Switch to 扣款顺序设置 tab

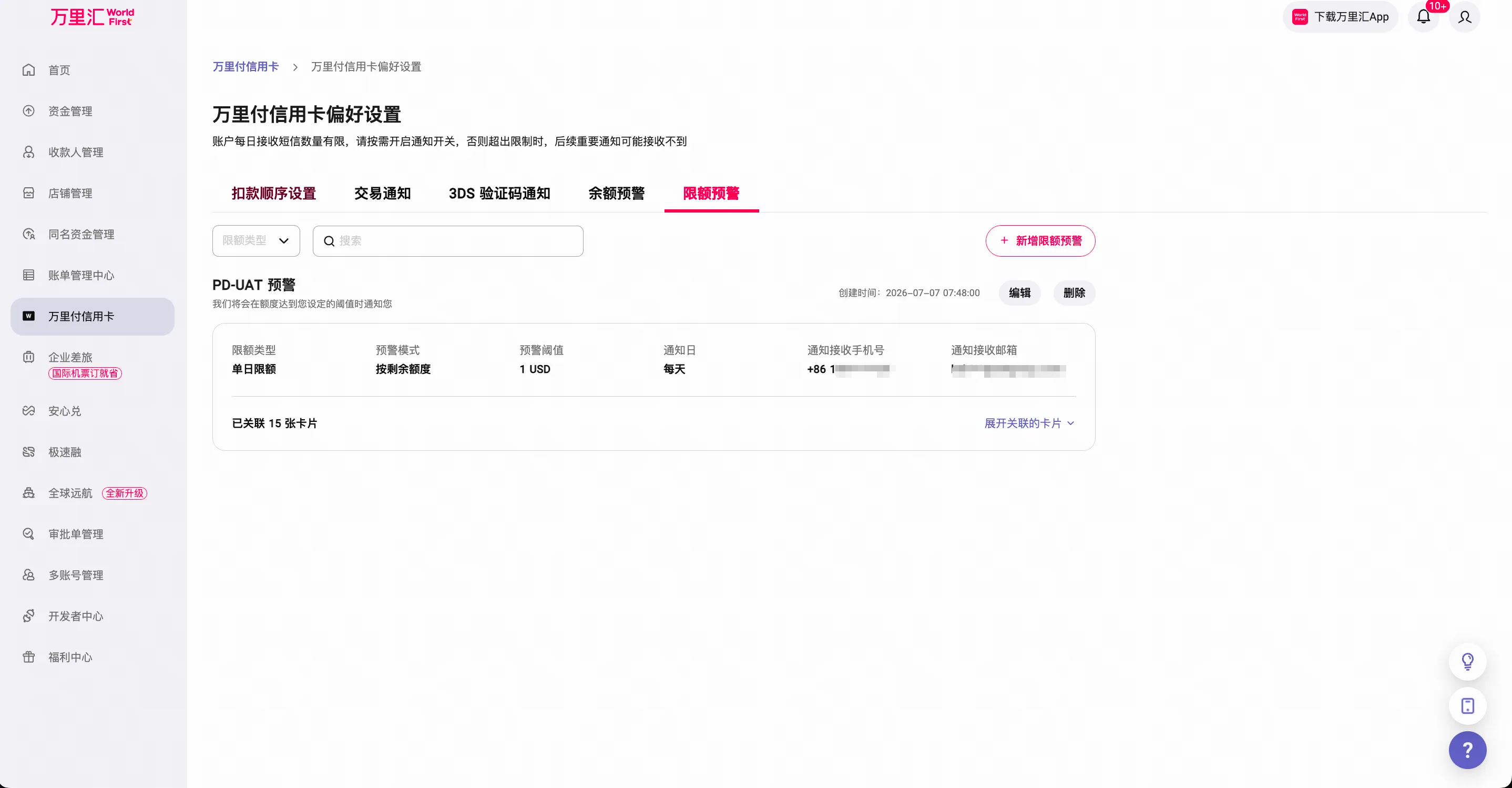point(273,193)
